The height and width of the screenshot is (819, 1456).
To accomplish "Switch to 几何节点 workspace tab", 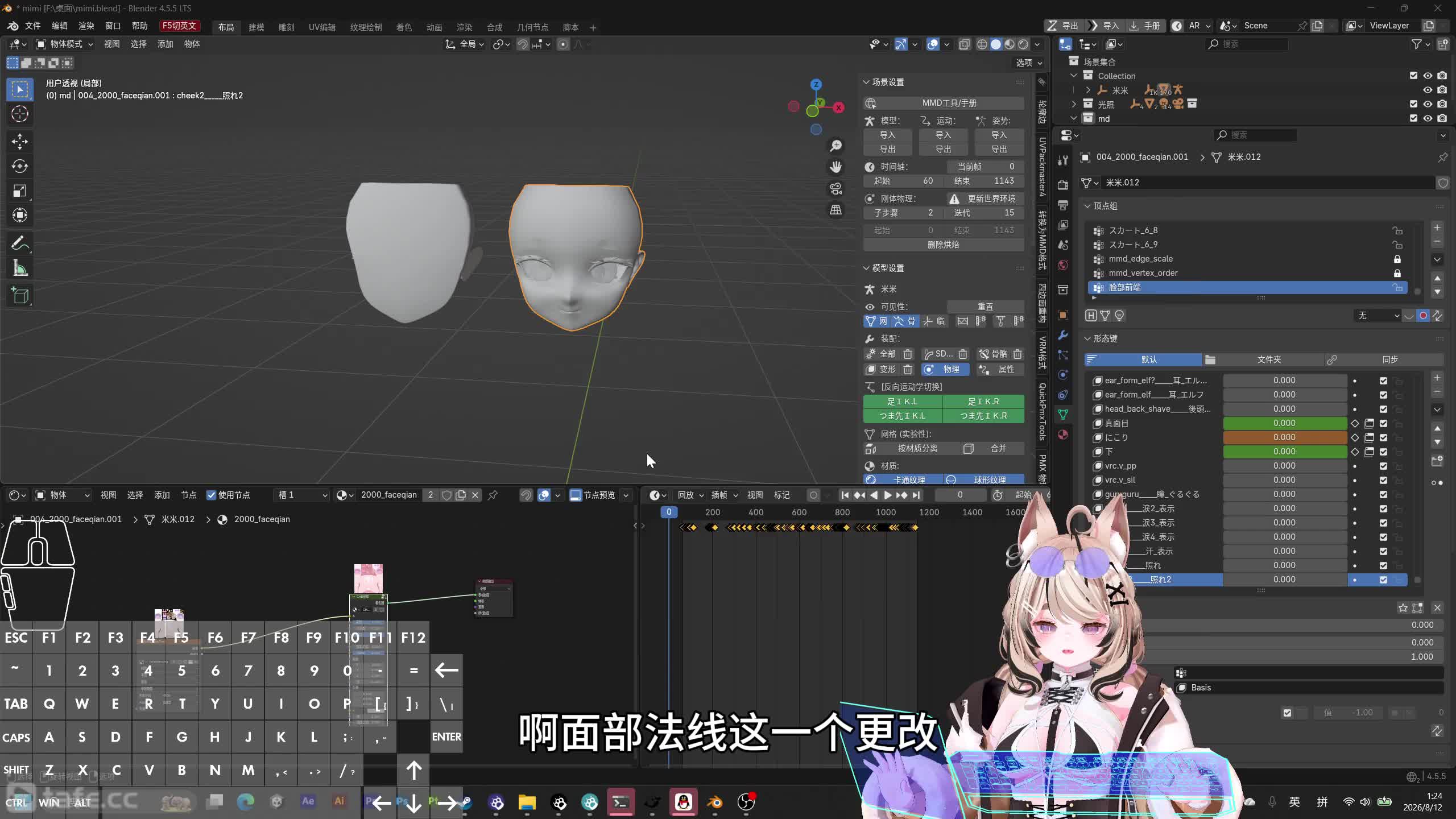I will 532,27.
